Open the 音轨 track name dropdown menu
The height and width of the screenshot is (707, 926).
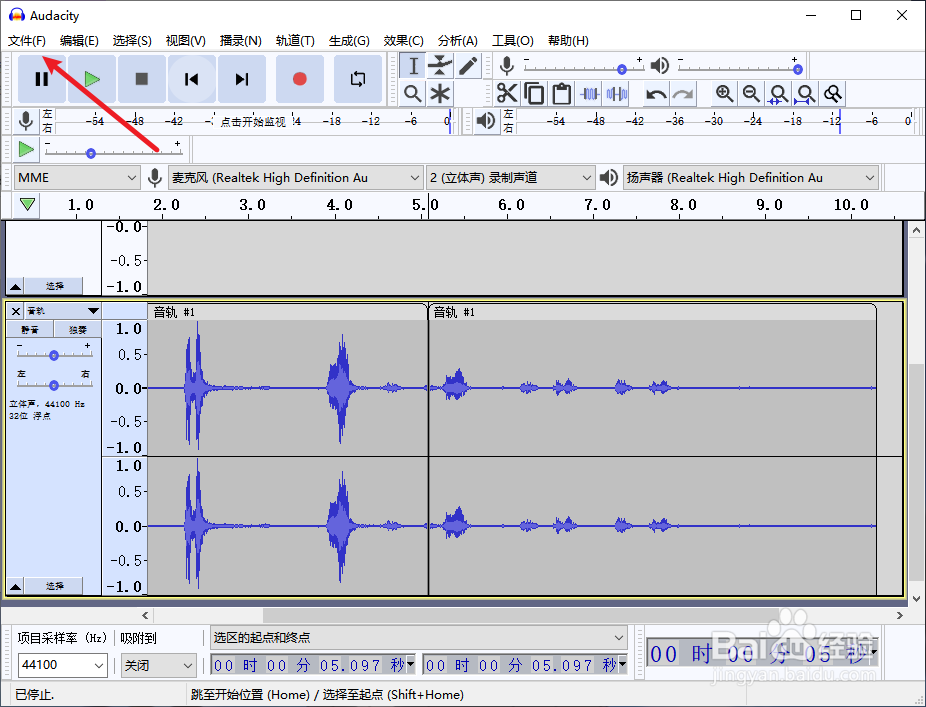(x=63, y=311)
